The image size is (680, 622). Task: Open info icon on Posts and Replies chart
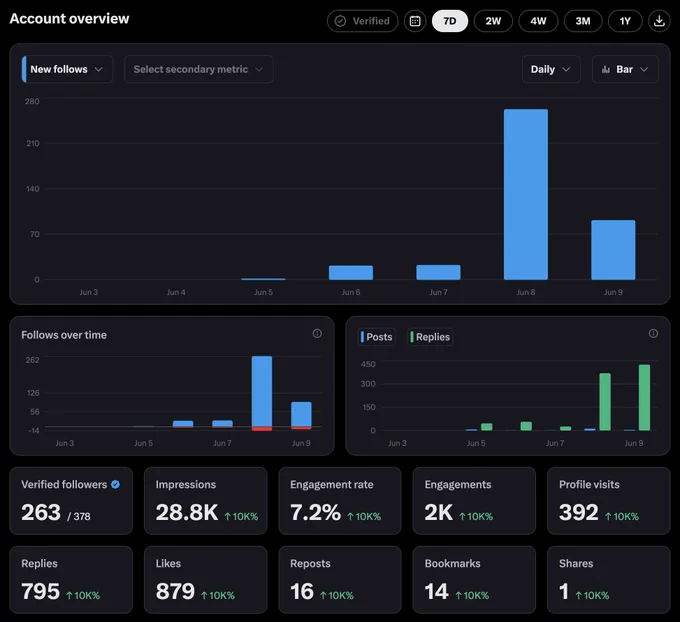pyautogui.click(x=653, y=334)
